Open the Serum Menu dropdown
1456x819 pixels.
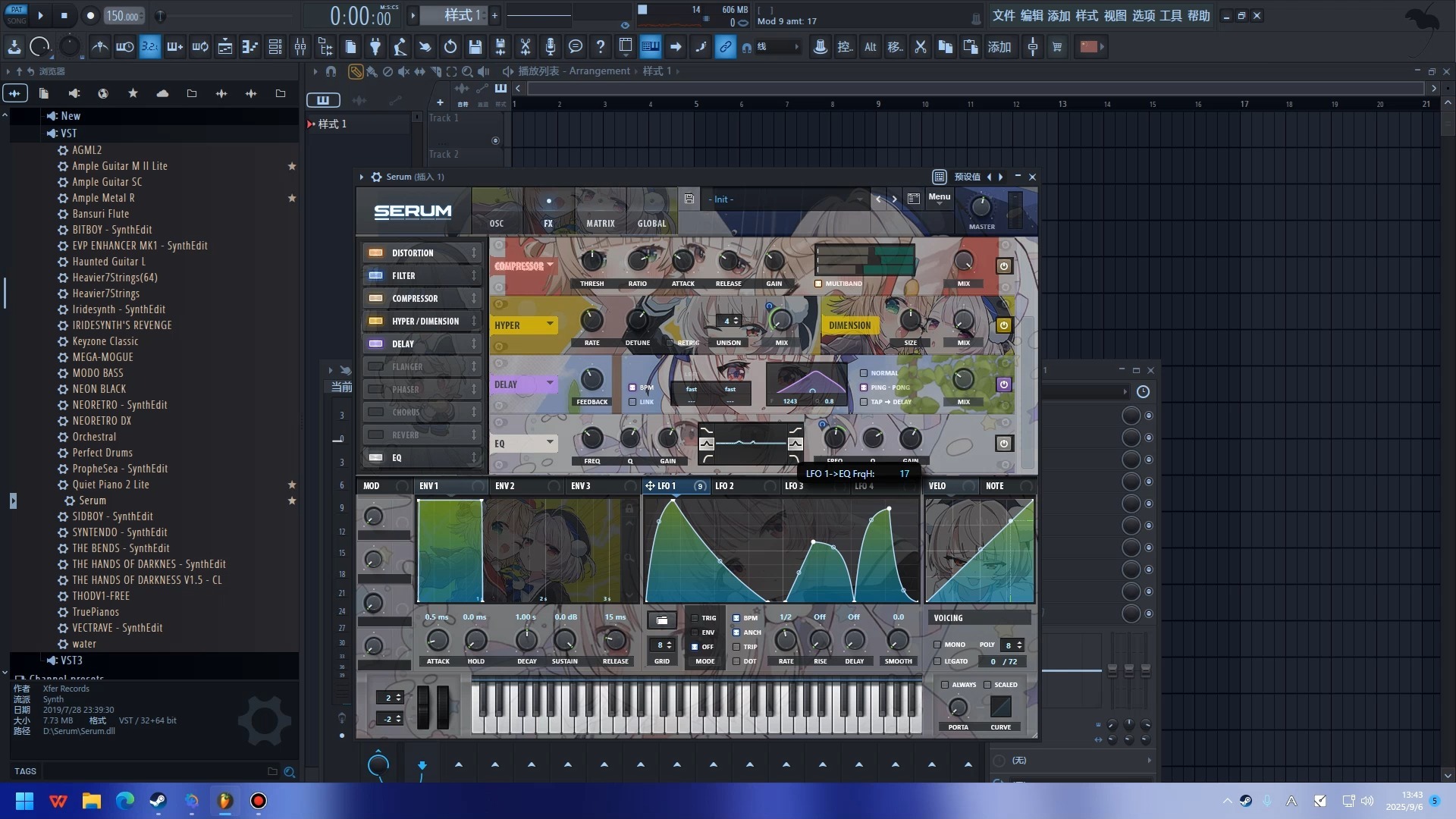(x=939, y=197)
